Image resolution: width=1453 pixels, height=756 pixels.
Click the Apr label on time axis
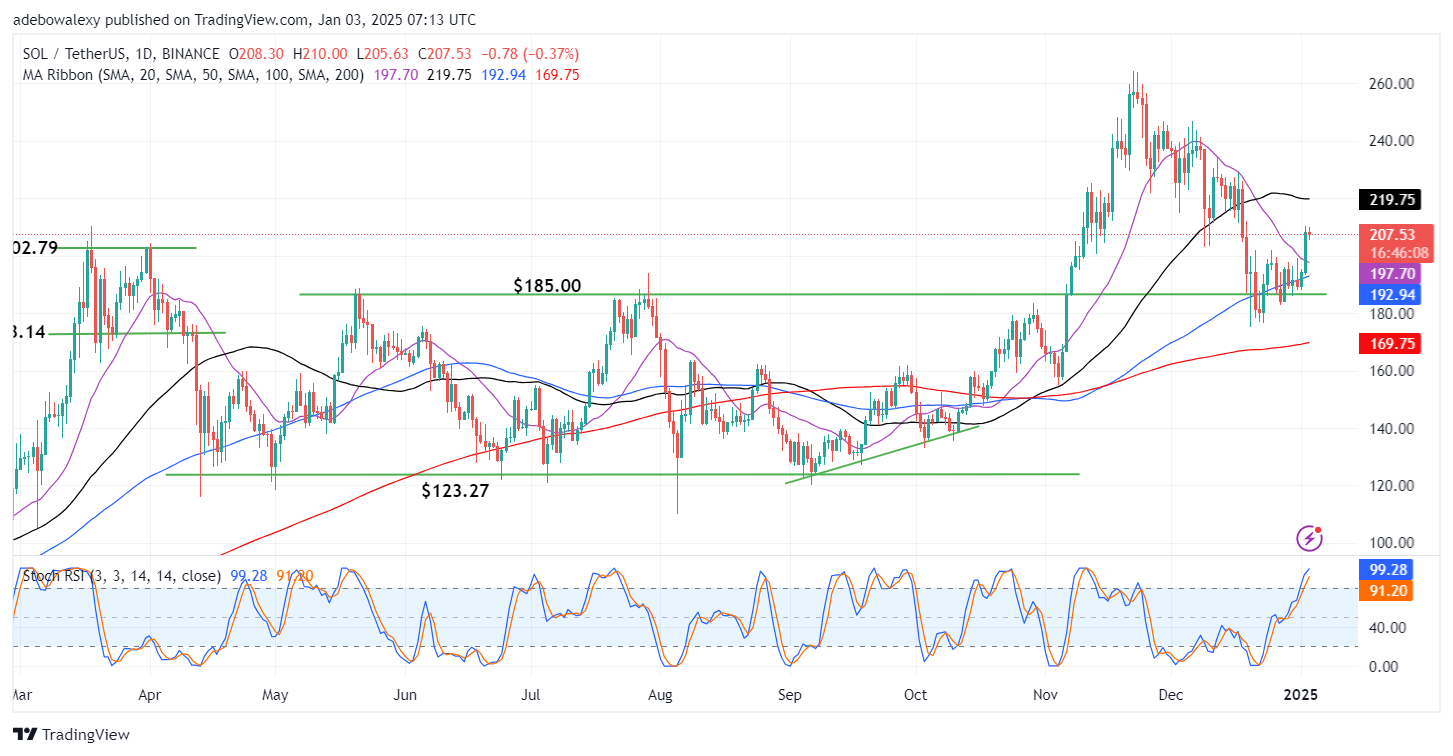coord(149,693)
